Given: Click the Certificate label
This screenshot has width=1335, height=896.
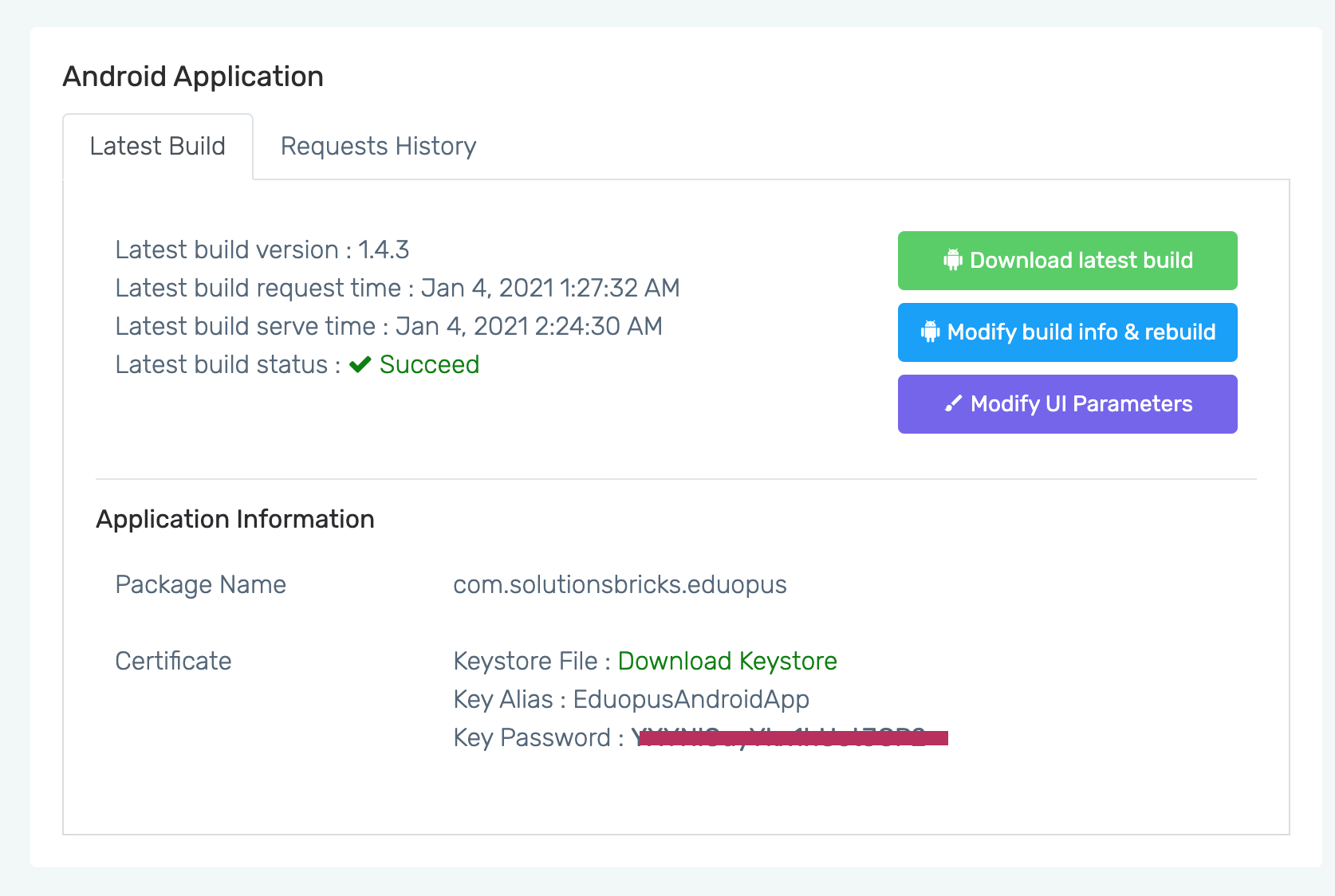Looking at the screenshot, I should tap(173, 661).
